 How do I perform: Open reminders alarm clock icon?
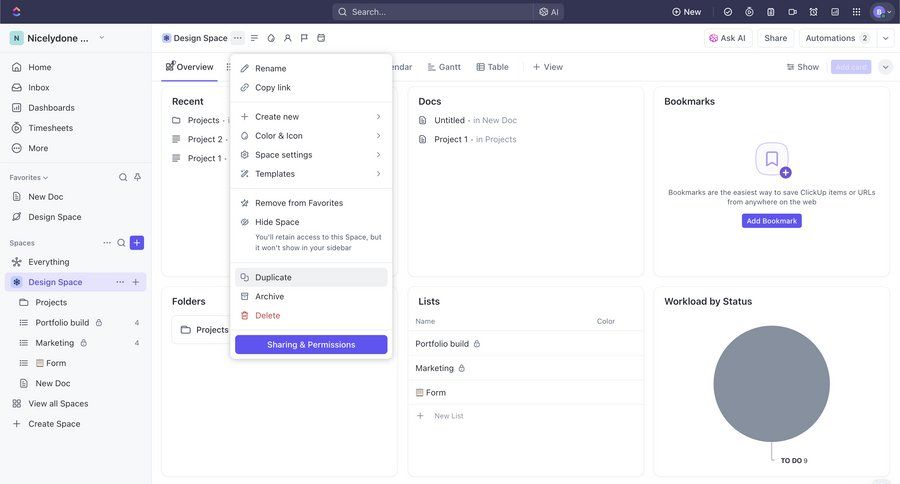[813, 11]
